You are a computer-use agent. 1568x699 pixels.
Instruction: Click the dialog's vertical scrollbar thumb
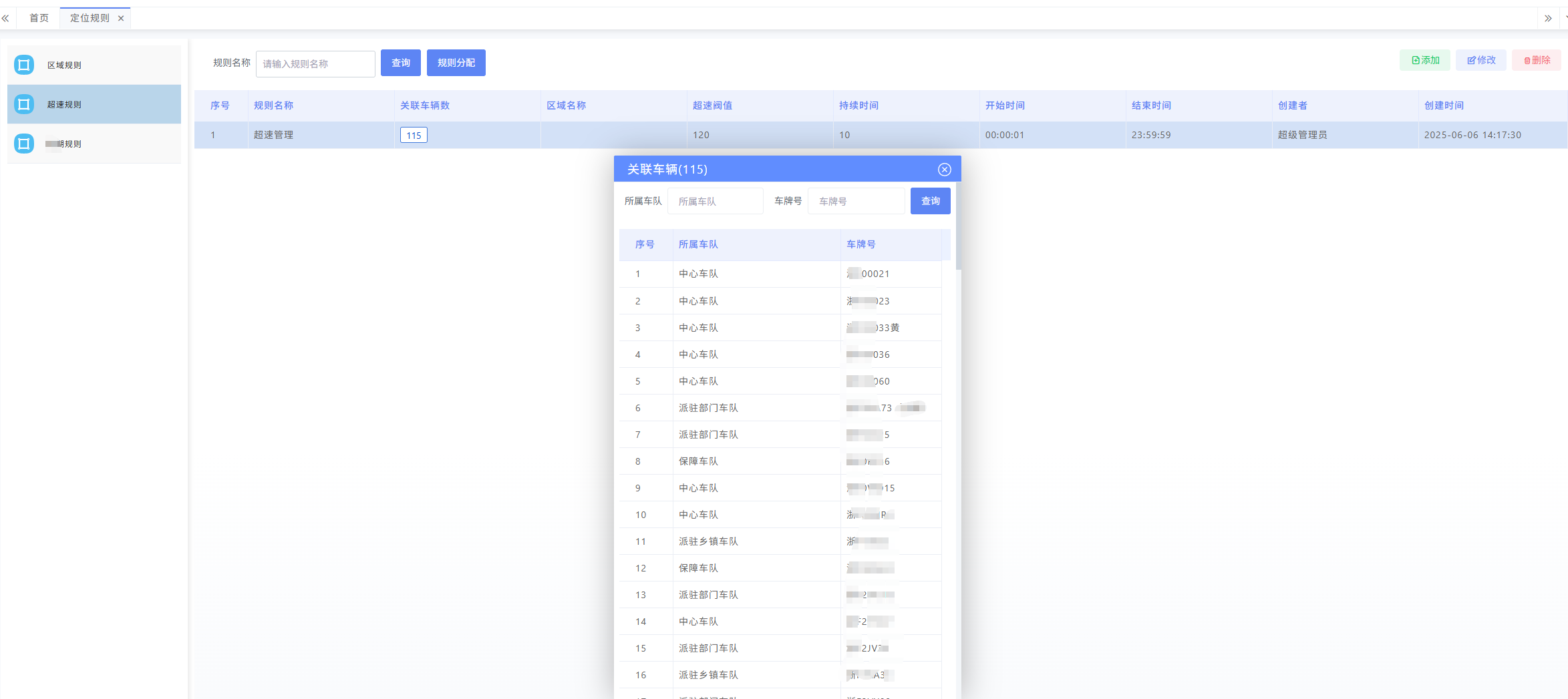(958, 226)
